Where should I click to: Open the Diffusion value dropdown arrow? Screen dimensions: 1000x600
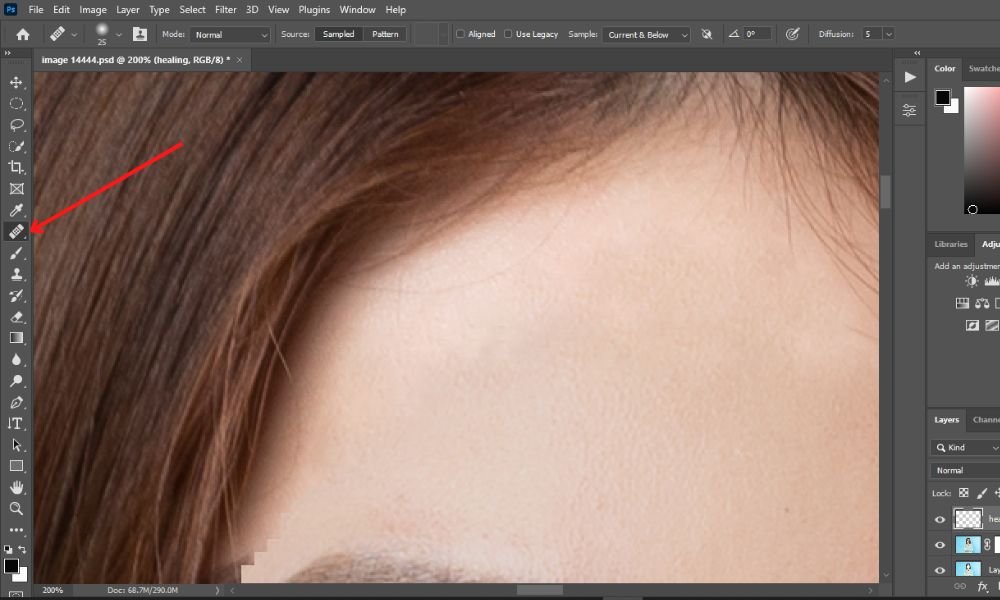888,34
